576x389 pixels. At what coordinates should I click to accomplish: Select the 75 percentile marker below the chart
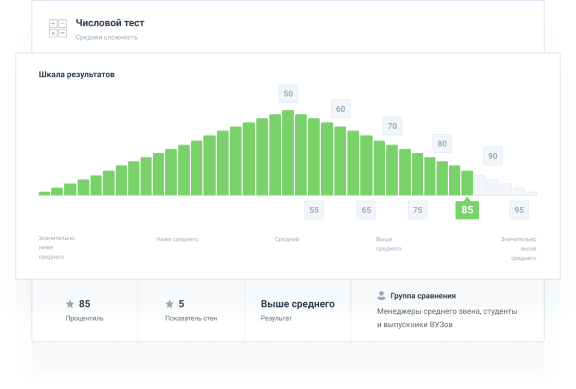[x=417, y=210]
